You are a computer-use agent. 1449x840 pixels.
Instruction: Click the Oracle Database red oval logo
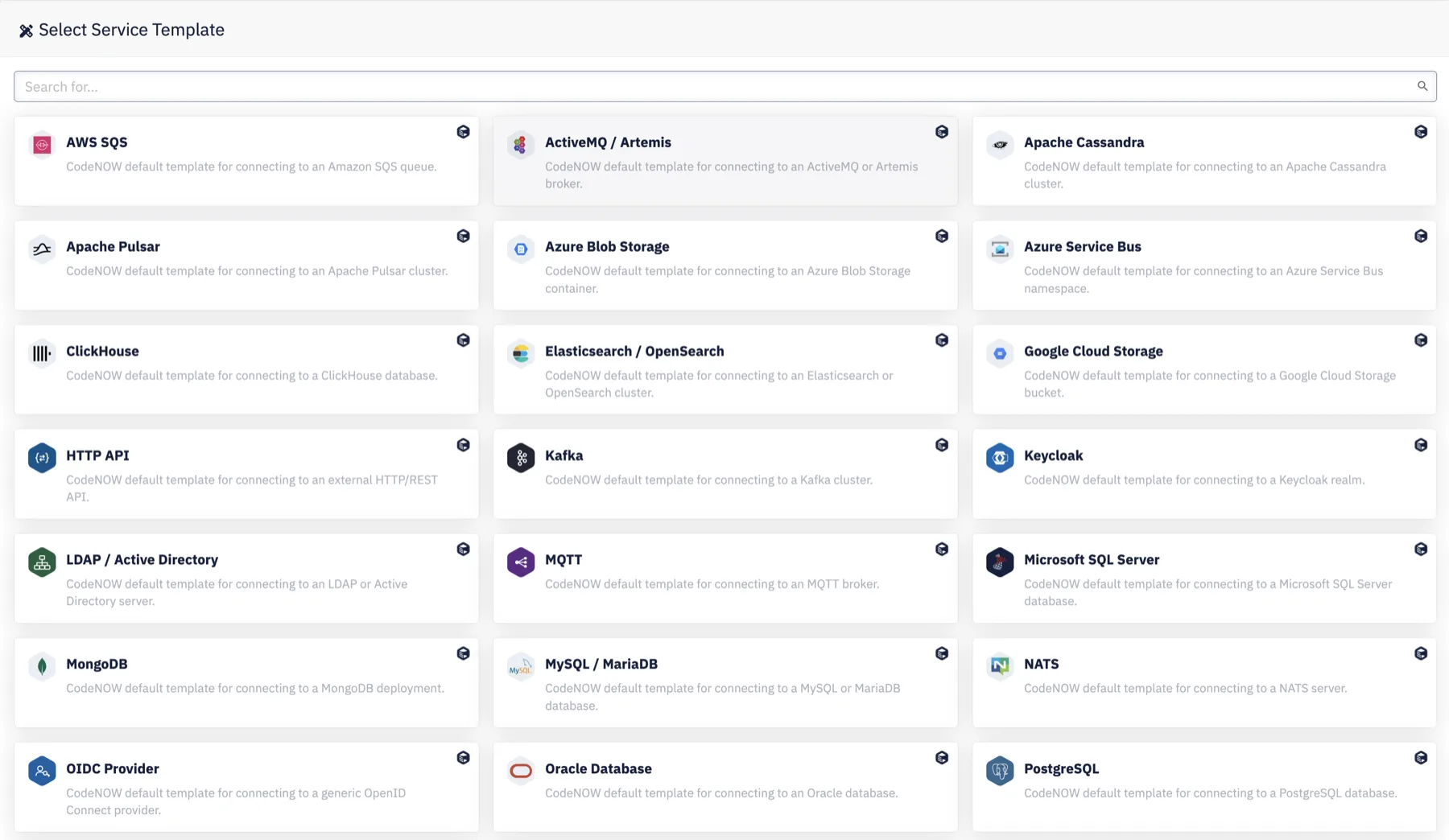tap(521, 771)
